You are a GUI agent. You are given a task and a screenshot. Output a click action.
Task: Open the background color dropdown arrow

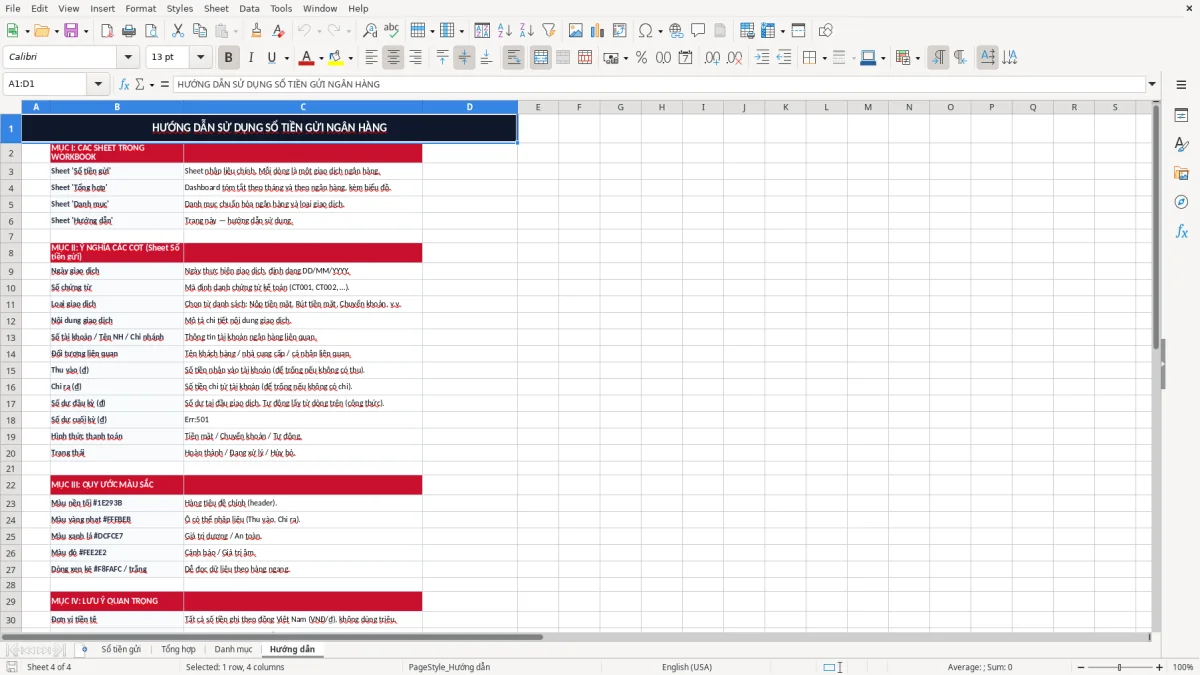point(350,58)
